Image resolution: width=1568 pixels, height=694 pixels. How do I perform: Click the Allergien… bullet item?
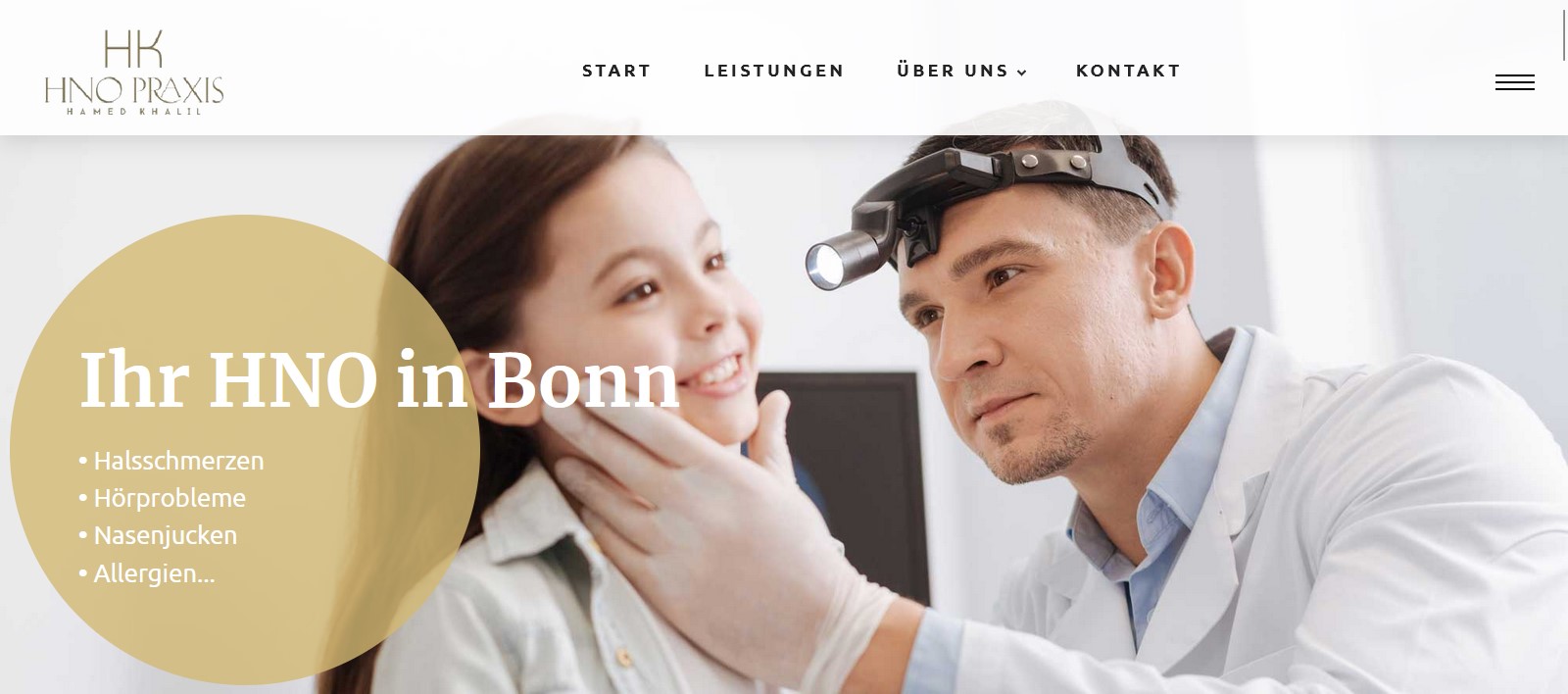coord(147,573)
